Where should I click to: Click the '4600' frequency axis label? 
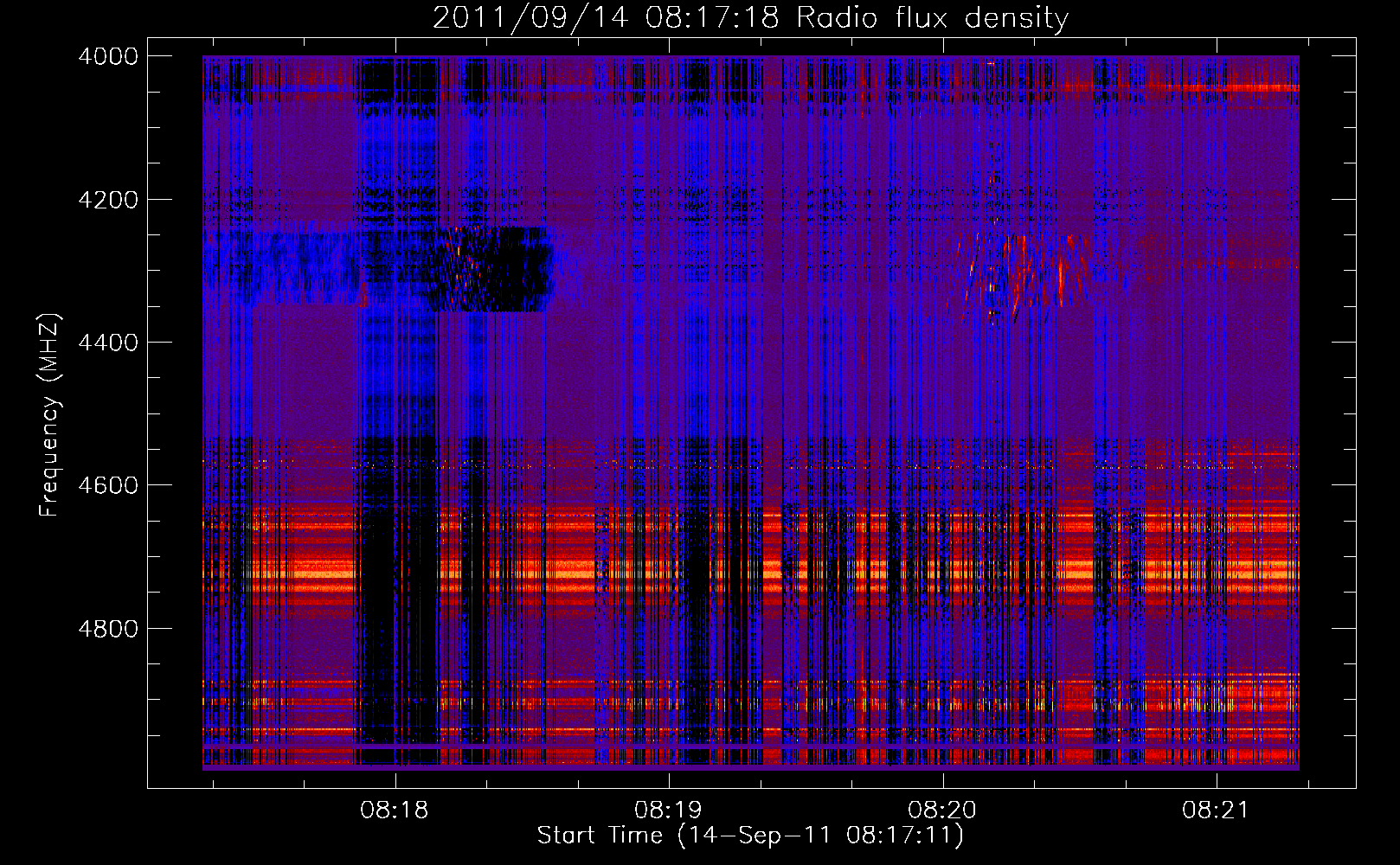108,485
